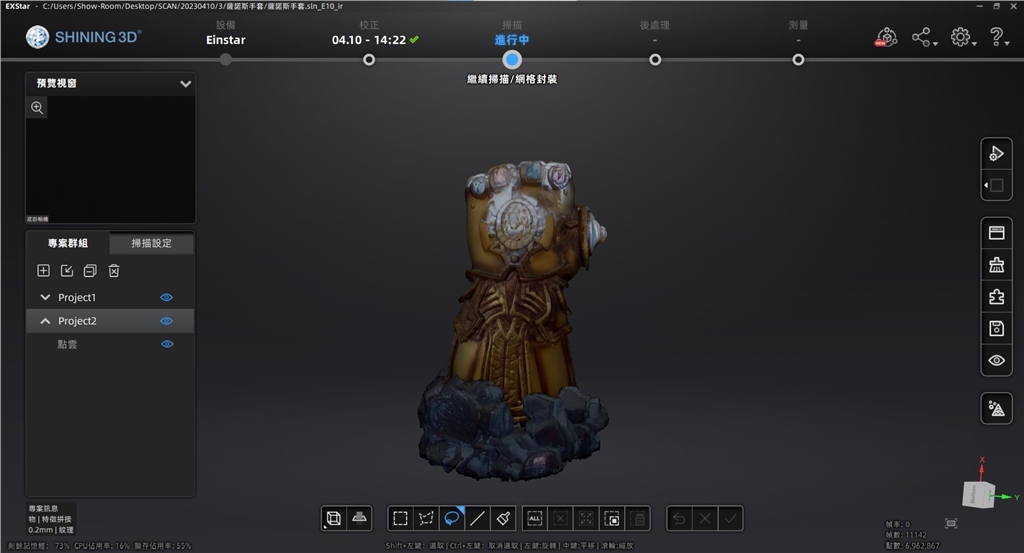Go to the 測量 measurement step
The width and height of the screenshot is (1024, 553).
click(x=798, y=59)
